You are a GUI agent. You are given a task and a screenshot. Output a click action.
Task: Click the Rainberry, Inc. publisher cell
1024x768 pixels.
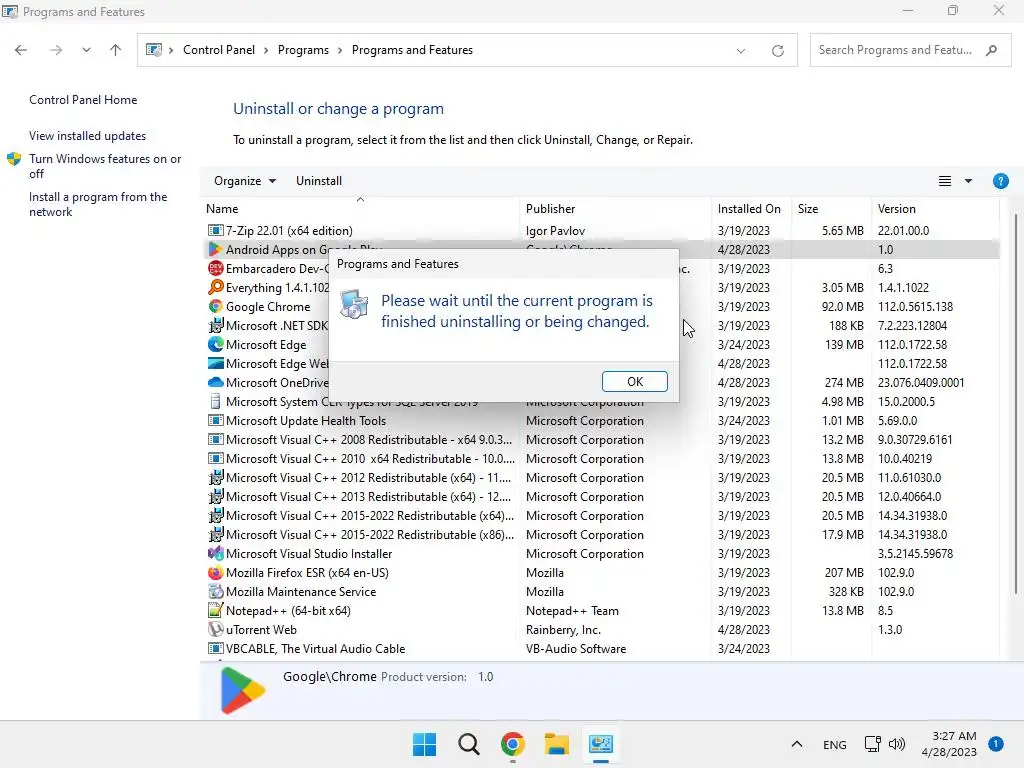click(563, 630)
